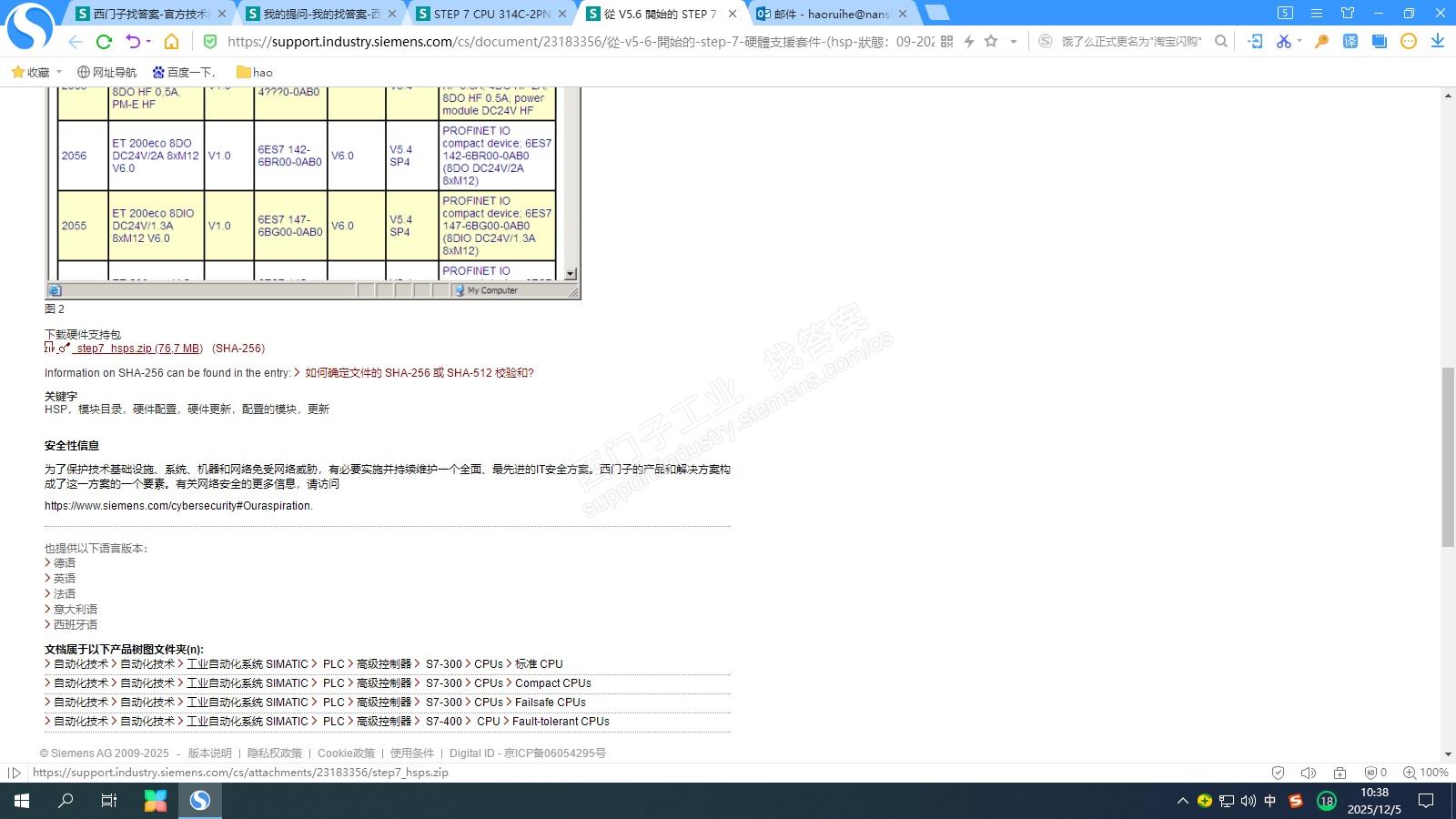Open the 收藏 favorites menu

[36, 72]
